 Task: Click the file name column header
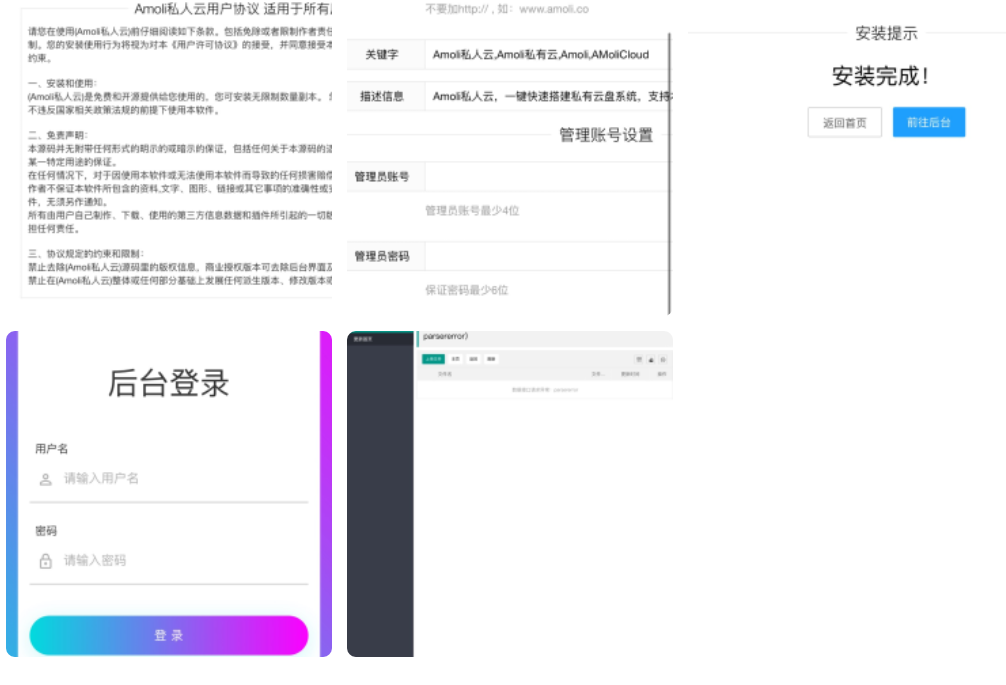coord(444,375)
